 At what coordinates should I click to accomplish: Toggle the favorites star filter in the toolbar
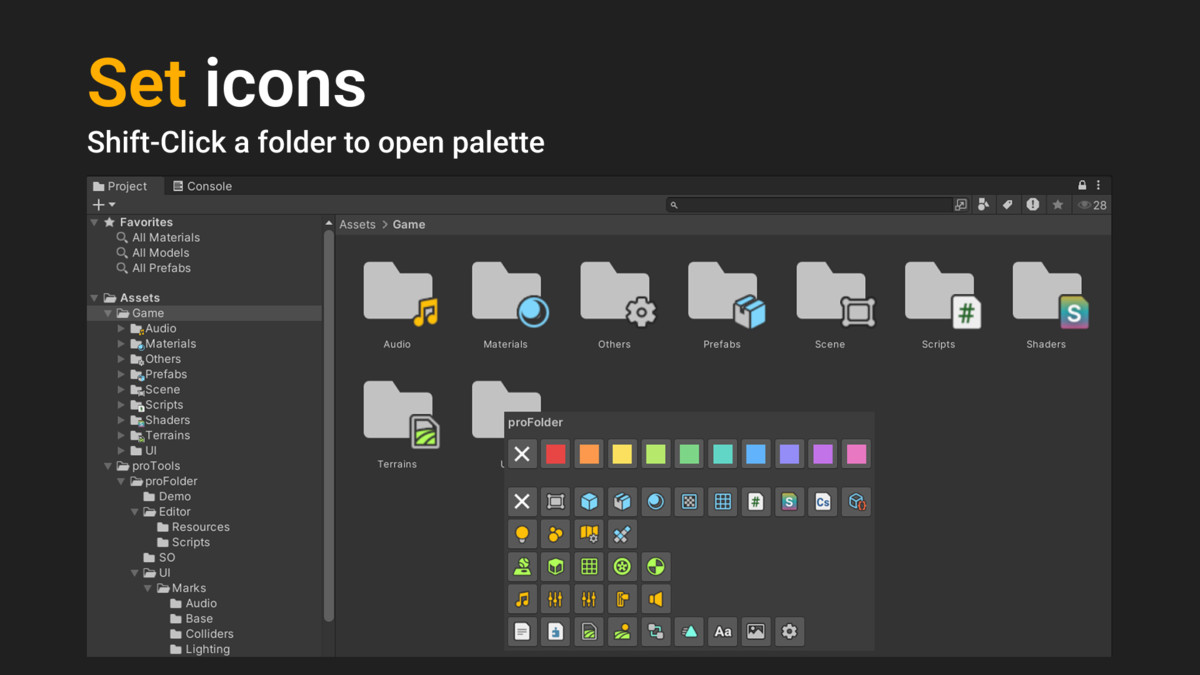(x=1057, y=204)
